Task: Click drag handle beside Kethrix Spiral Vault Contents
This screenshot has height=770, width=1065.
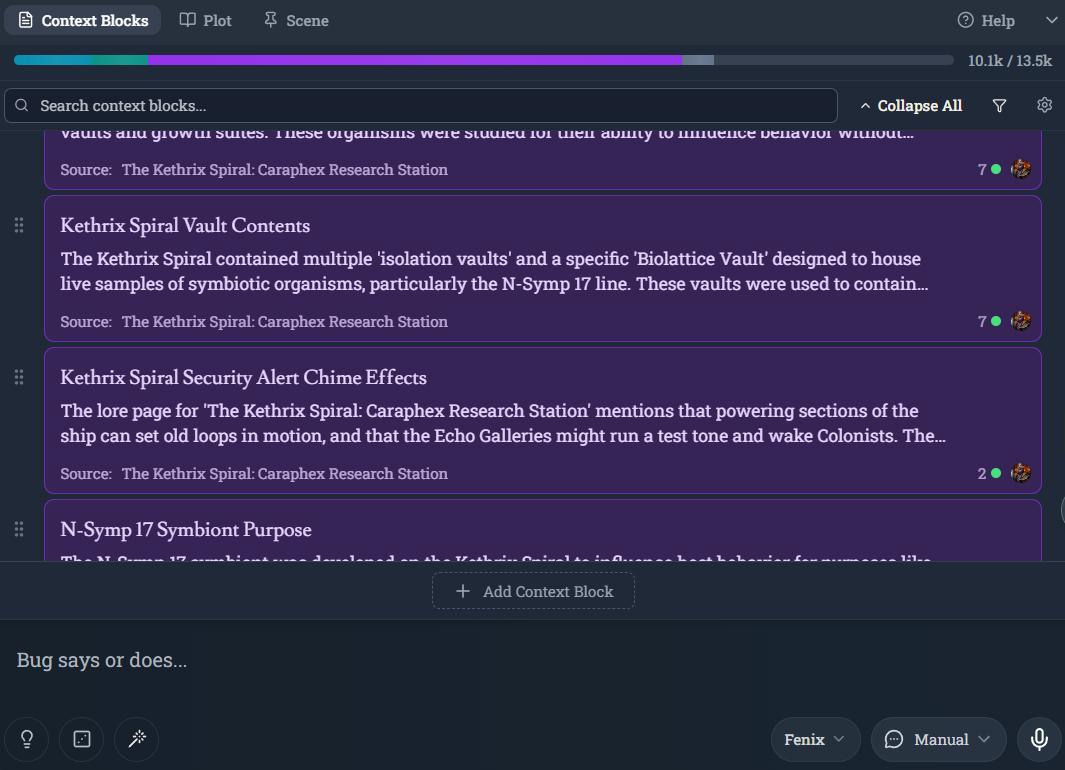Action: click(x=19, y=225)
